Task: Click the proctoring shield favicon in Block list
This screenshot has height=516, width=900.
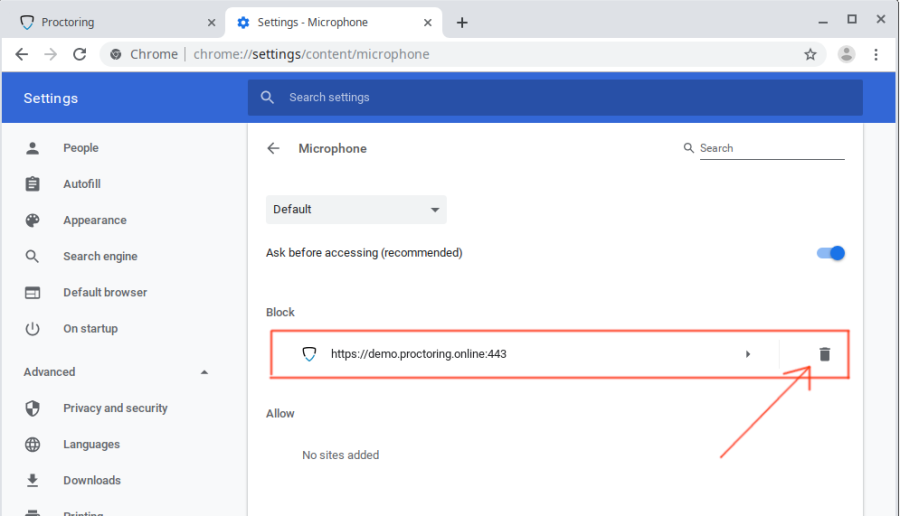Action: 309,354
